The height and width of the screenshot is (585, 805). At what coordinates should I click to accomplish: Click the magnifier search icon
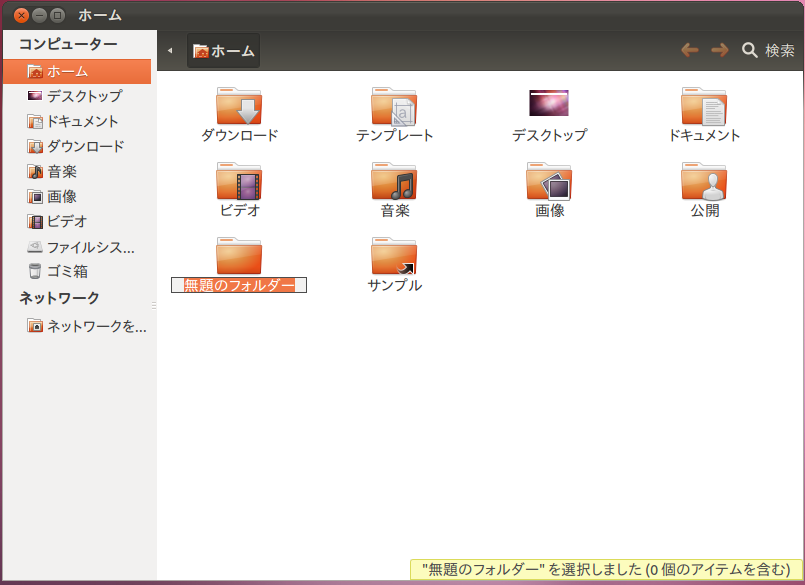[x=750, y=50]
